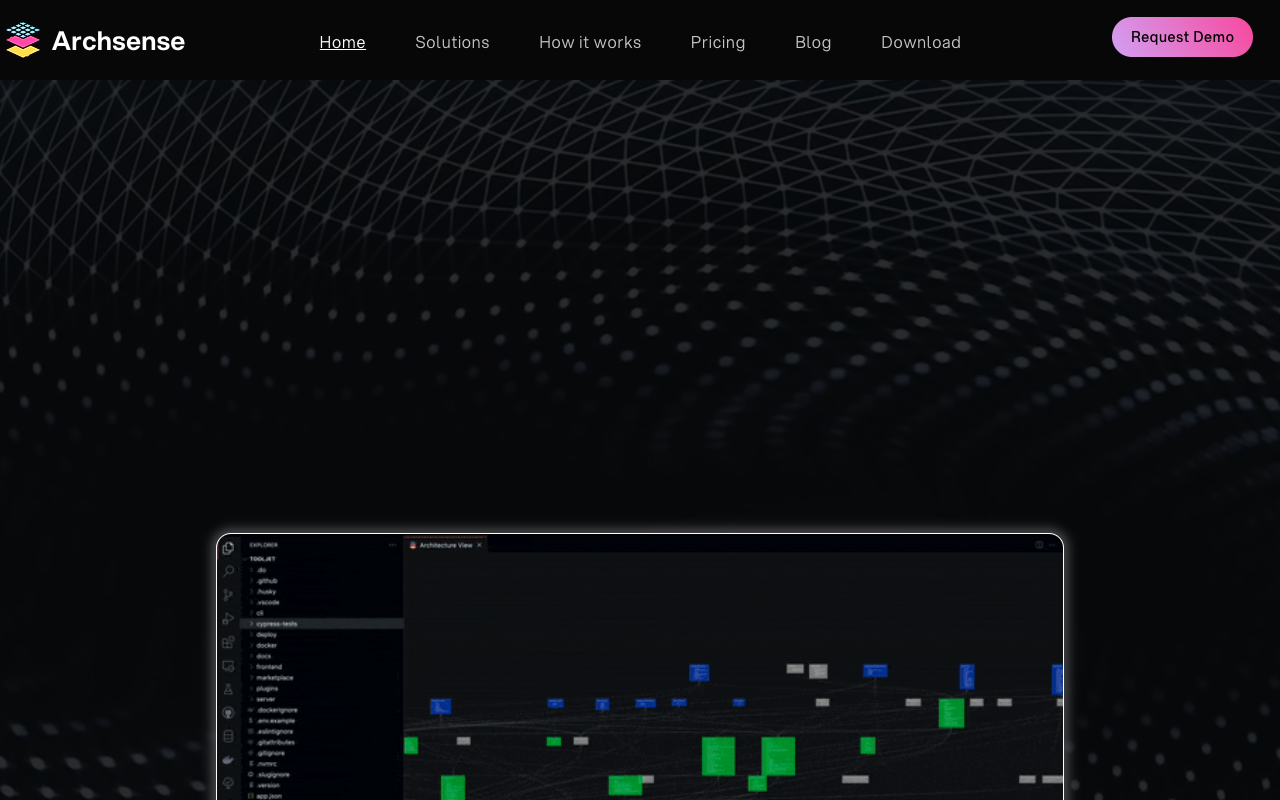Screen dimensions: 1280x800
Task: Expand the frontend folder in Explorer
Action: [x=268, y=667]
